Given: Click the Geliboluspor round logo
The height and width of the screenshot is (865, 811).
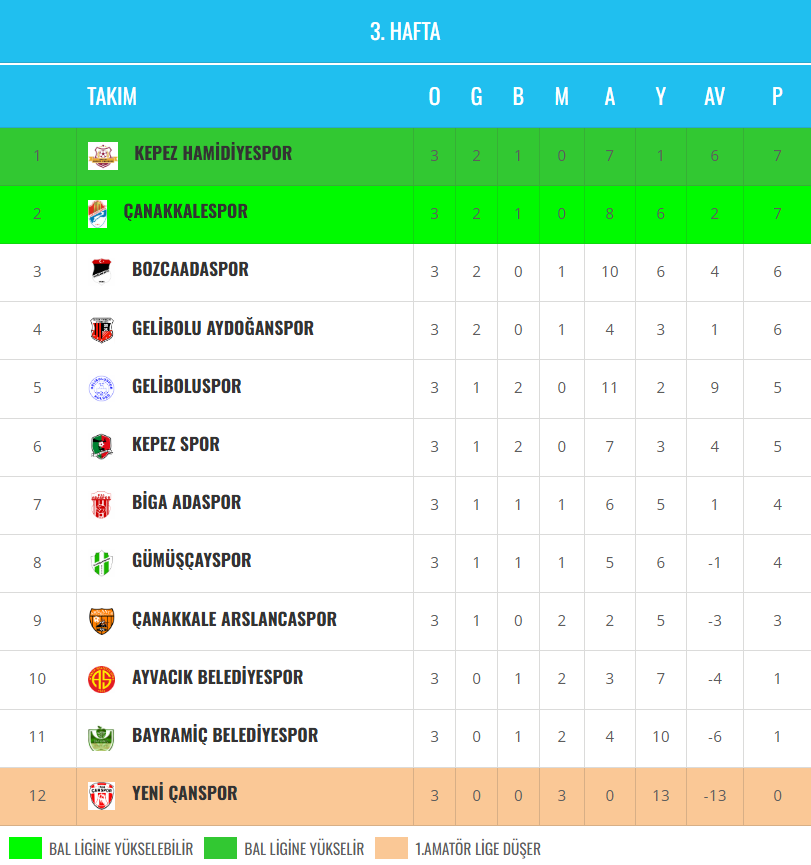Looking at the screenshot, I should pos(101,387).
